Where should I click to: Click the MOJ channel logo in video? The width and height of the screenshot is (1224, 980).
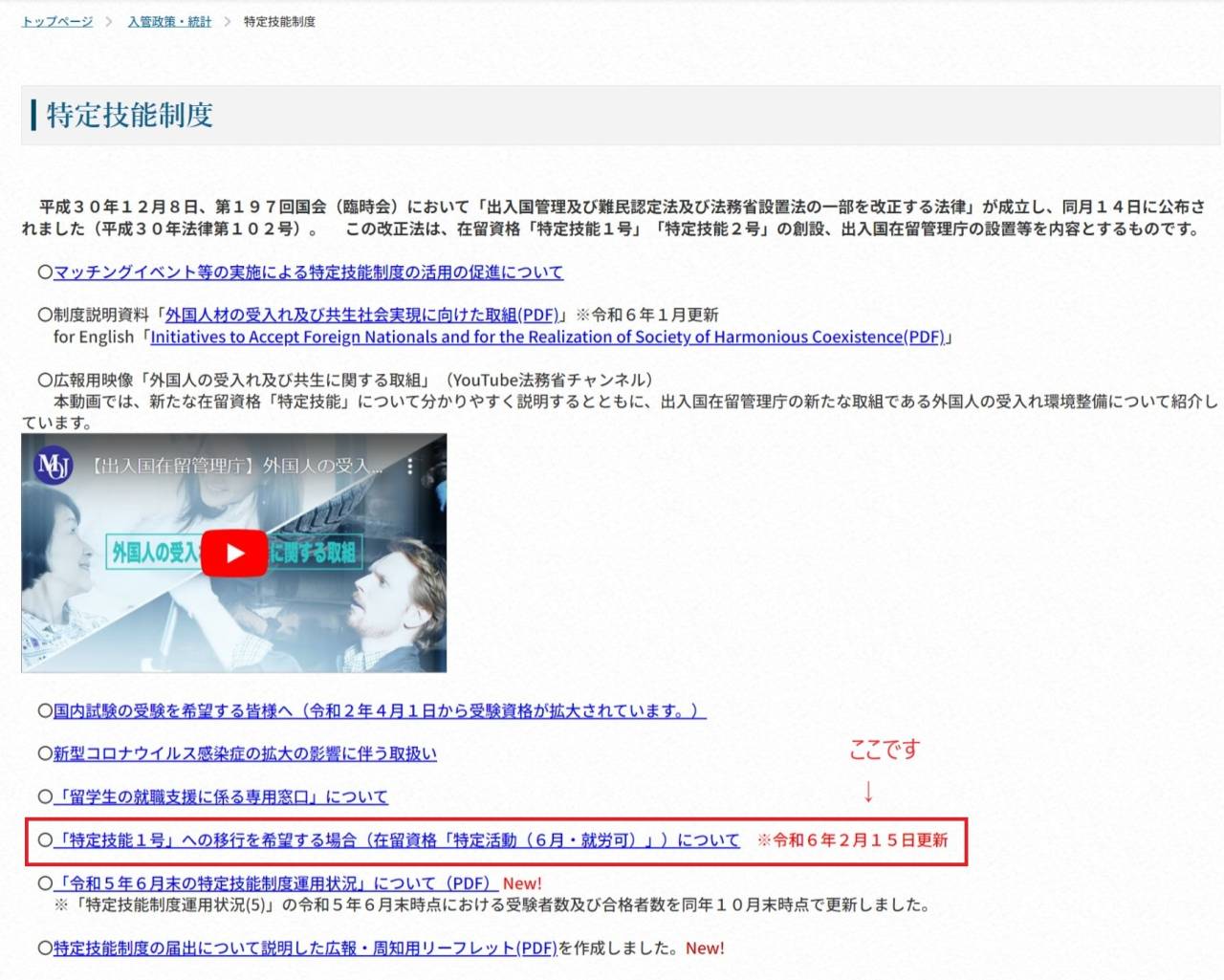click(x=53, y=466)
